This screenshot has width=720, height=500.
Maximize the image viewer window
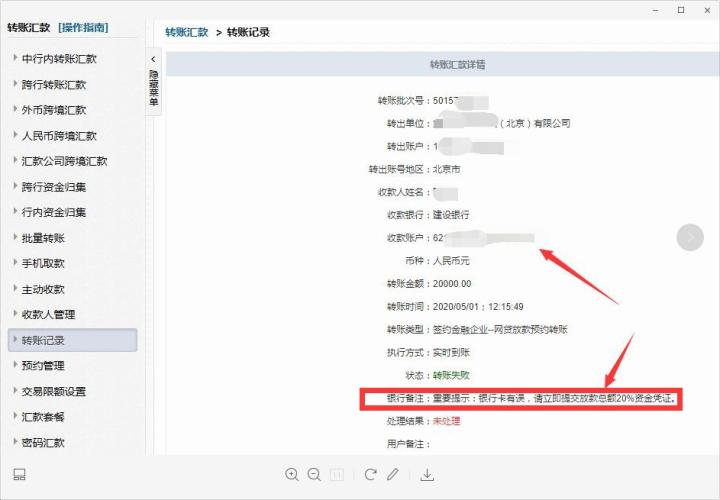pos(681,10)
